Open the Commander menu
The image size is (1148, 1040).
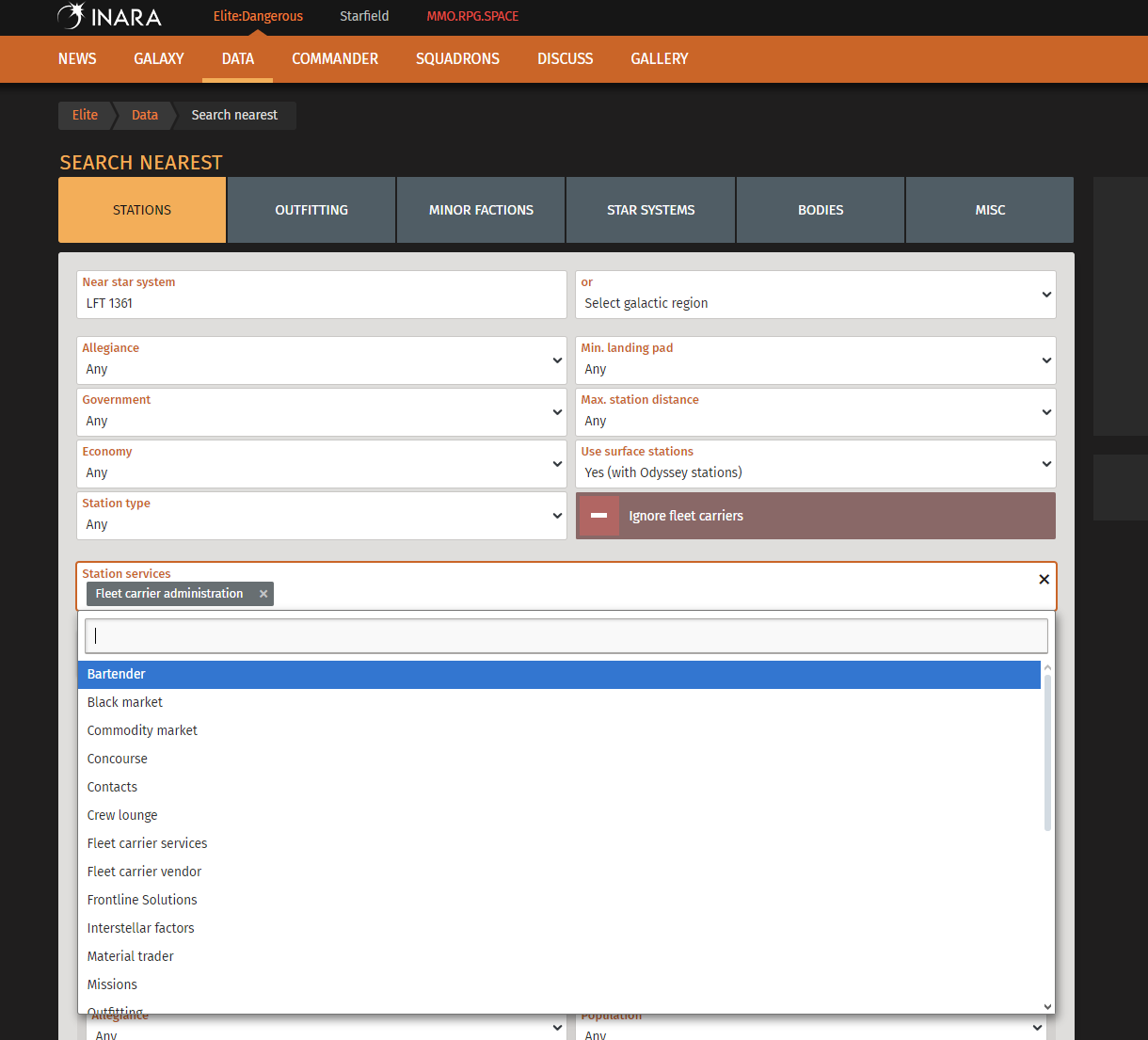[335, 58]
